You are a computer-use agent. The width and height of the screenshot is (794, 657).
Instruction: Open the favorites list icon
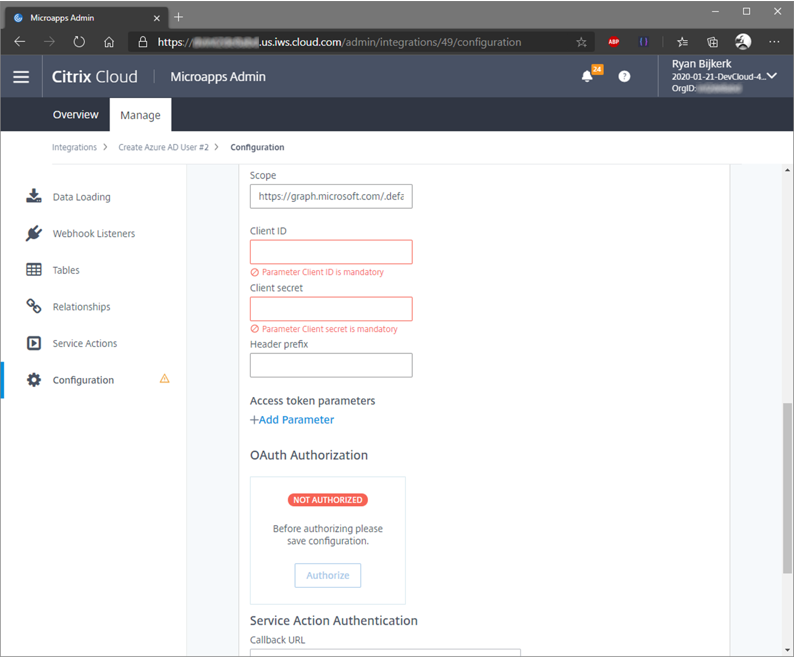tap(682, 42)
